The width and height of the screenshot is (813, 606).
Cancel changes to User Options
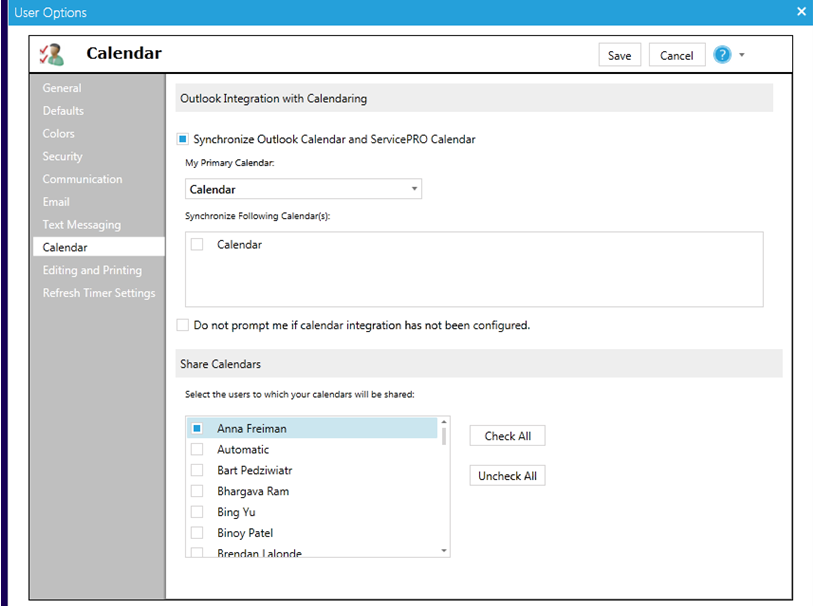coord(676,55)
